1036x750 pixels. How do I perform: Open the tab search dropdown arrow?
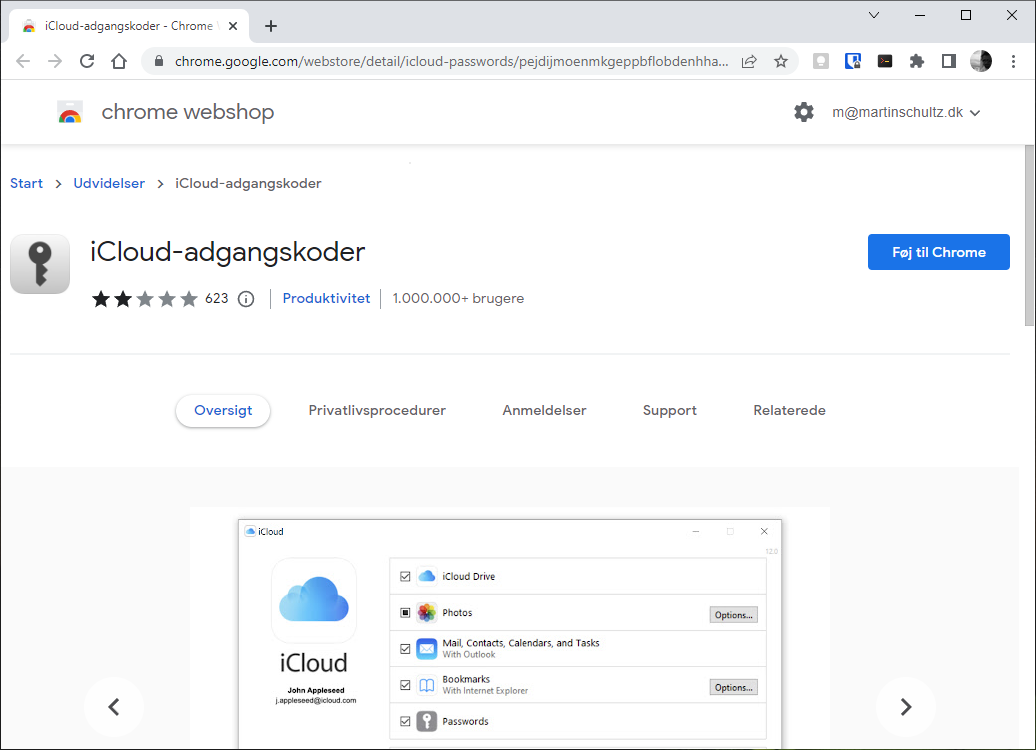click(873, 15)
